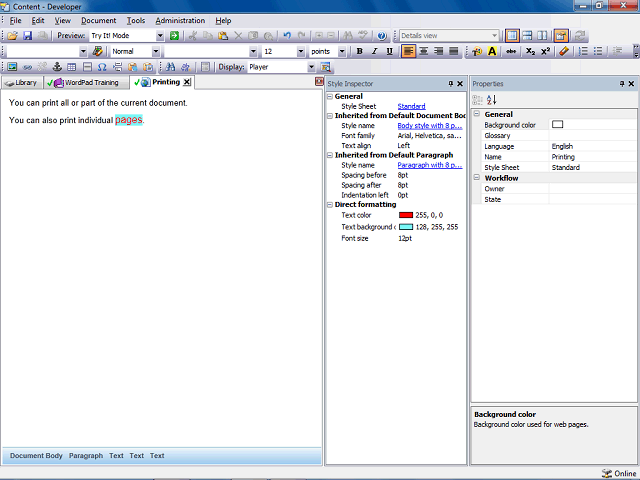
Task: Toggle justified text alignment
Action: [453, 51]
